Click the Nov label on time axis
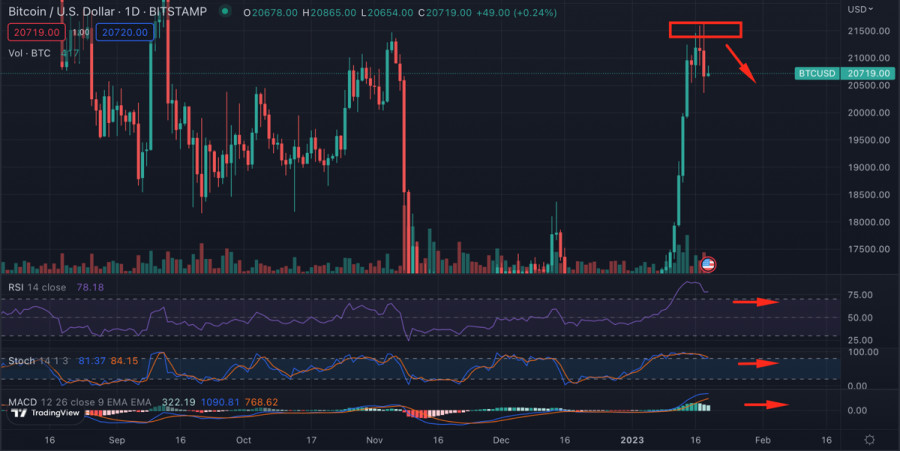Viewport: 900px width, 451px height. click(374, 440)
